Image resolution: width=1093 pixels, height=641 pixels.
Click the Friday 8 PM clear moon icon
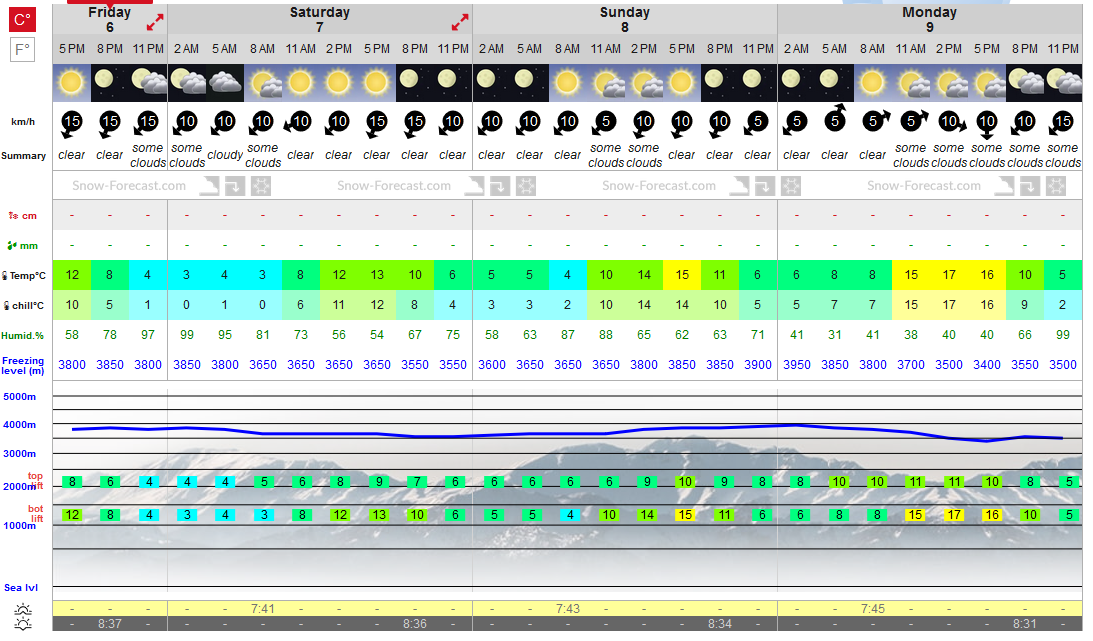point(109,83)
